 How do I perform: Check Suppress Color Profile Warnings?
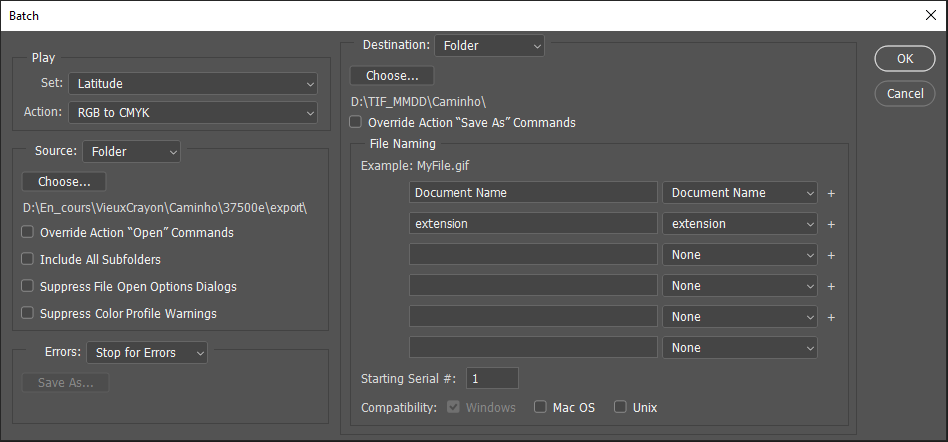(x=28, y=314)
